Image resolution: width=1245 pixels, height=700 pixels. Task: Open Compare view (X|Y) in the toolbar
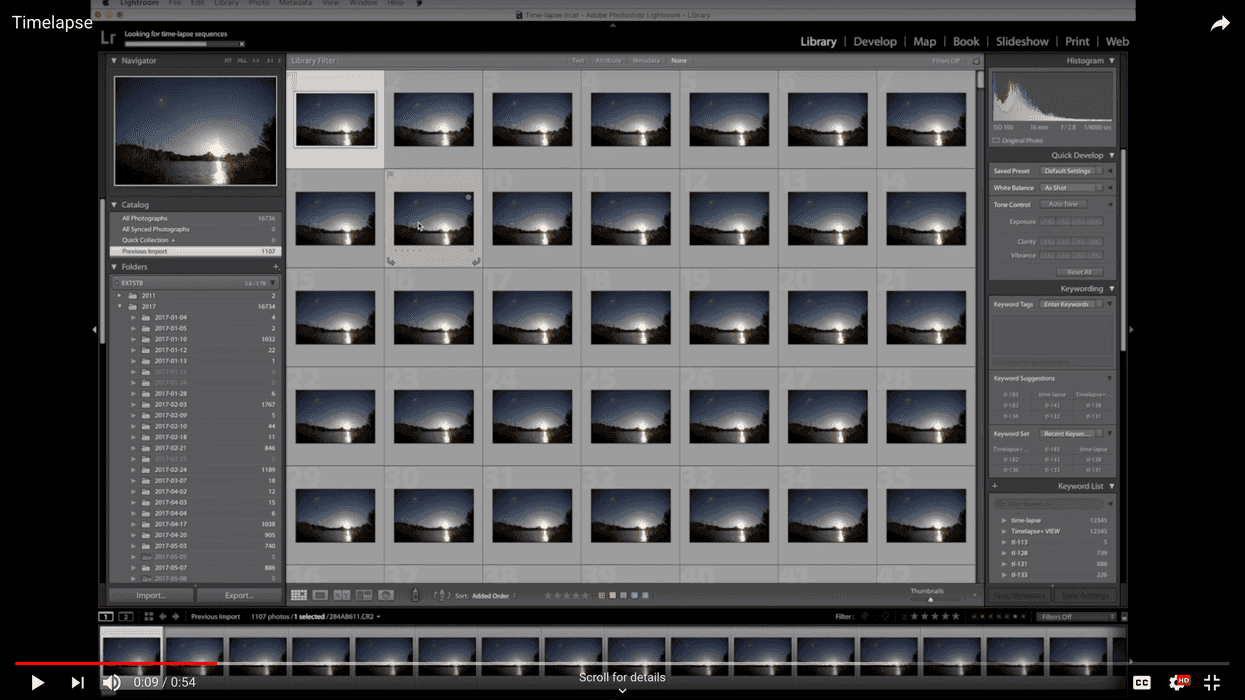[342, 596]
